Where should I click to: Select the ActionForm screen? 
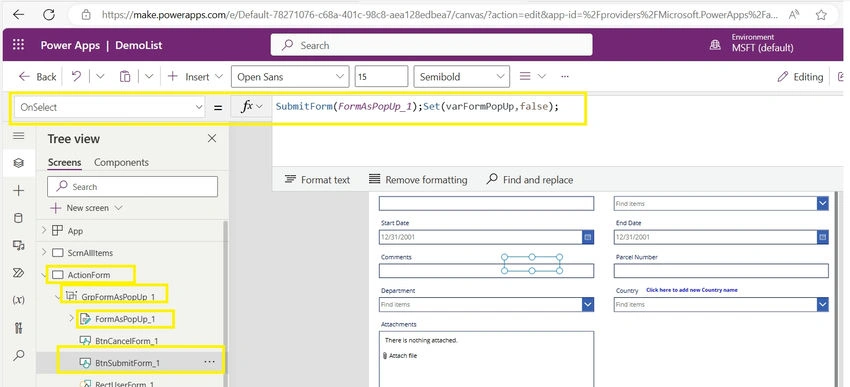pyautogui.click(x=89, y=275)
